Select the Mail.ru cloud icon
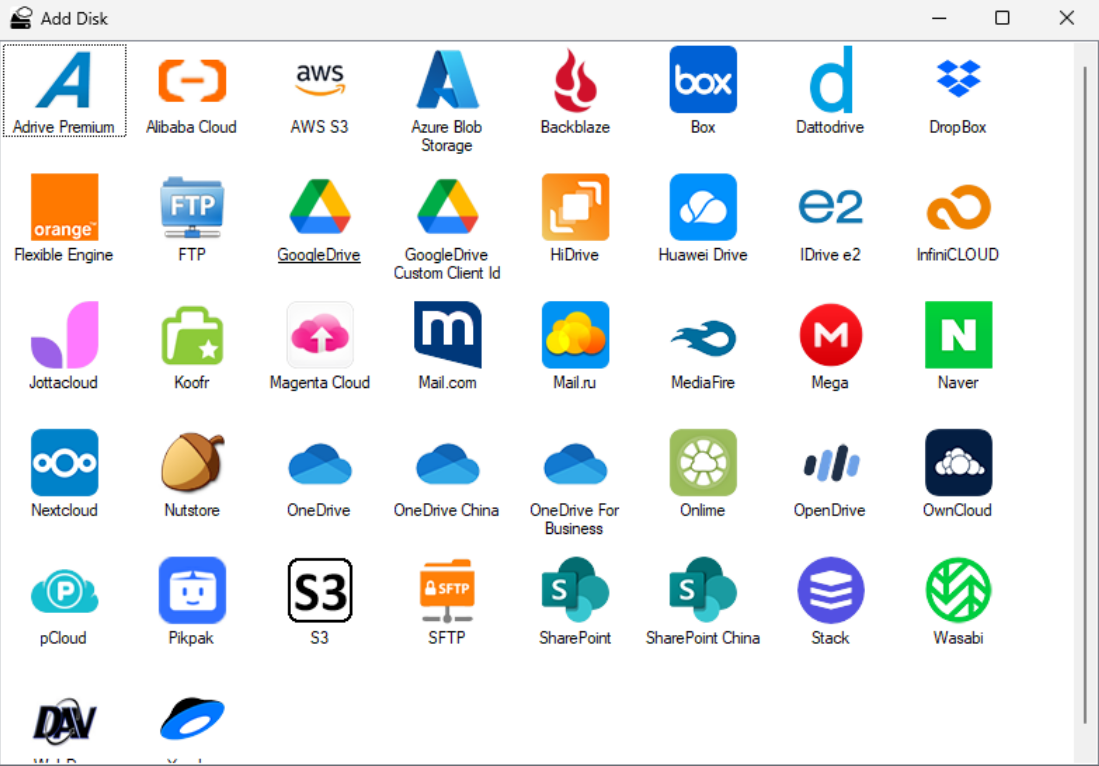Viewport: 1099px width, 766px height. point(575,335)
